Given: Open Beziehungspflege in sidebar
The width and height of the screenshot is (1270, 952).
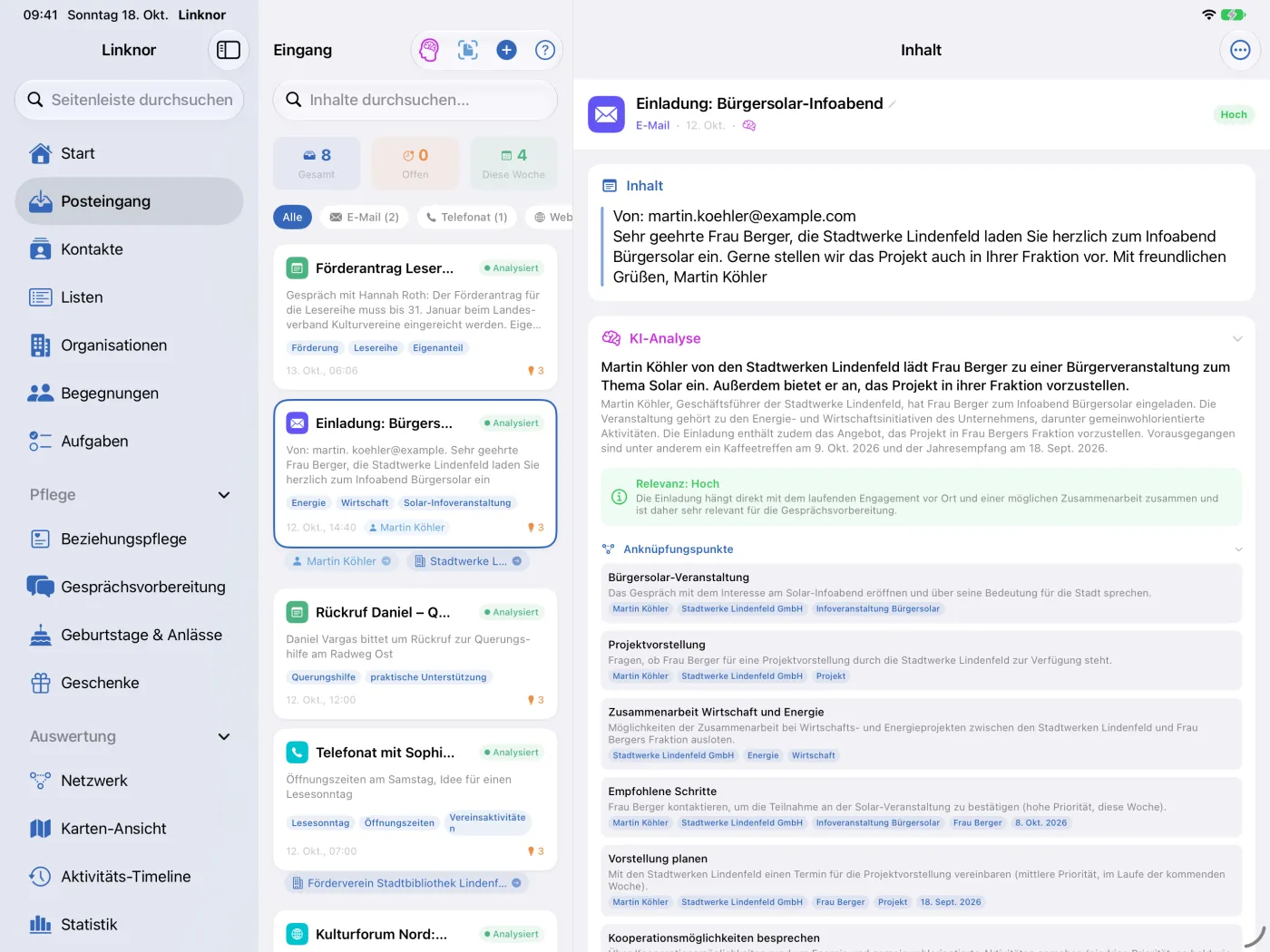Looking at the screenshot, I should 129,539.
